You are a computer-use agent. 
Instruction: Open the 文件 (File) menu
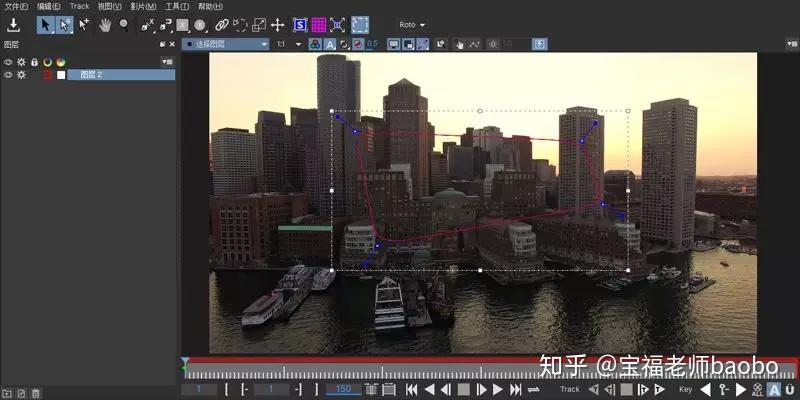point(16,7)
